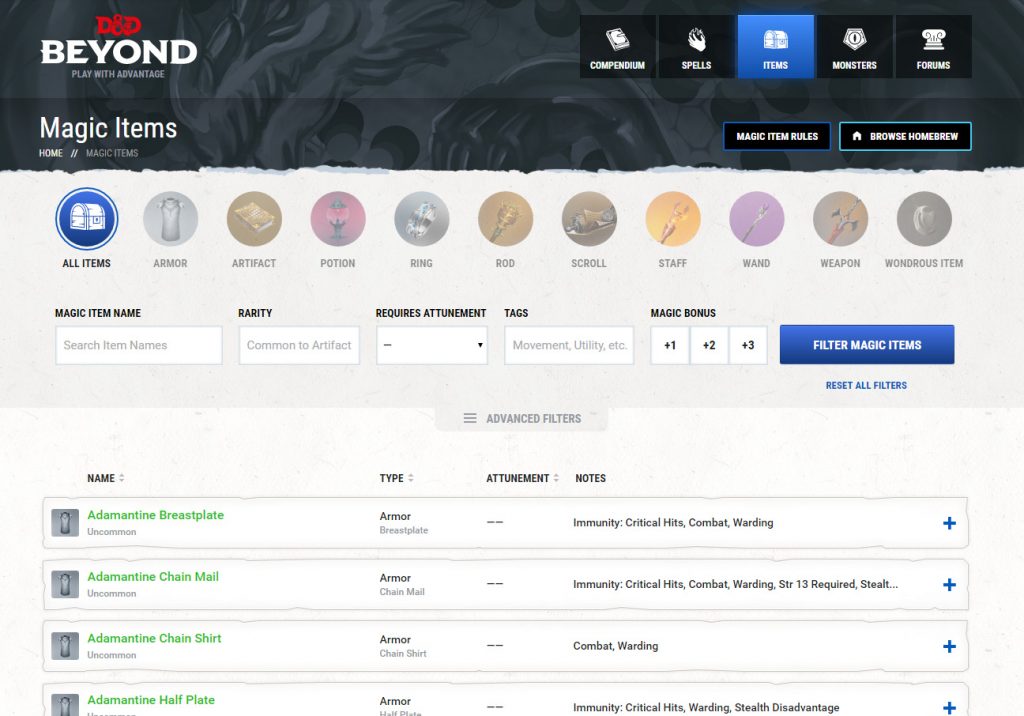Enable the +3 magic bonus filter
Viewport: 1024px width, 716px height.
[748, 345]
